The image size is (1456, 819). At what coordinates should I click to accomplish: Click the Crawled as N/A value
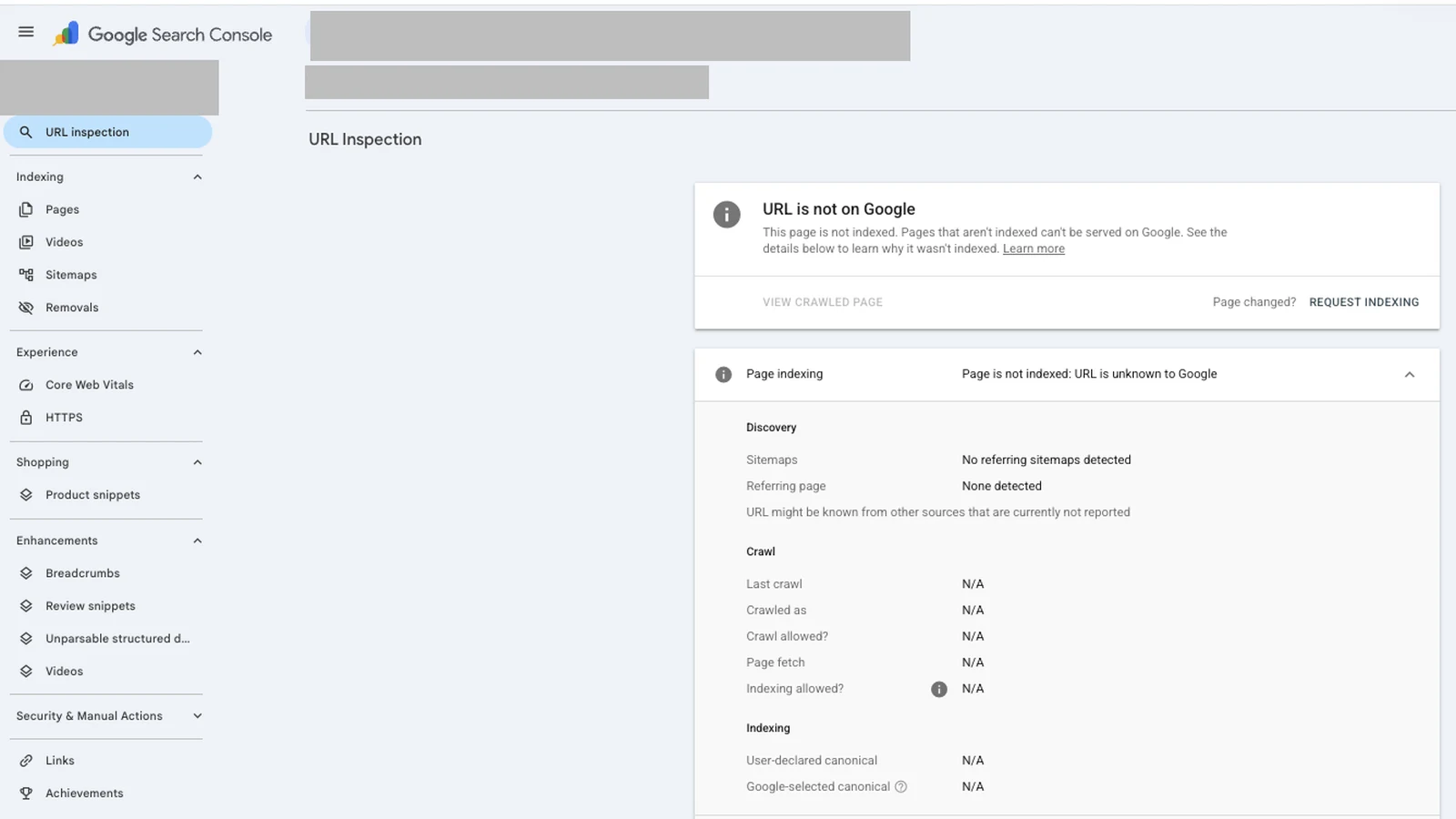click(973, 611)
